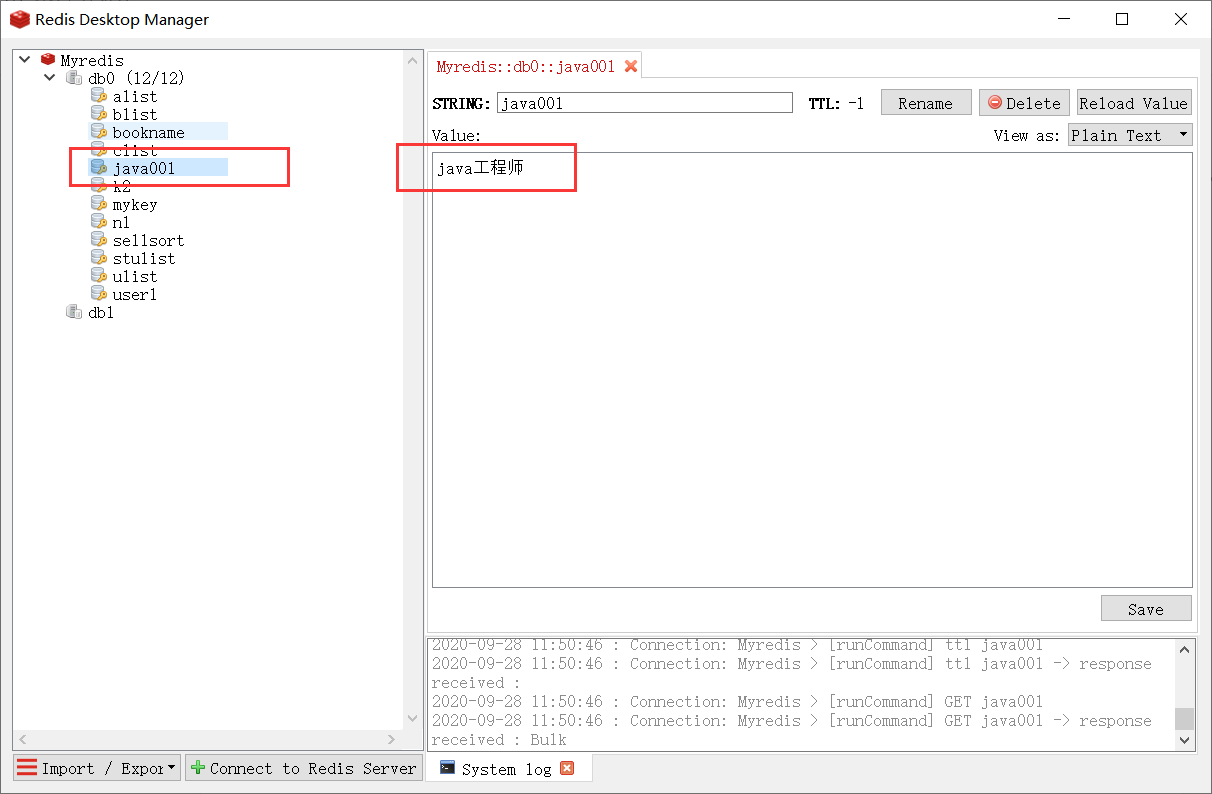Select the db0 (12/12) database node
The image size is (1212, 794).
pos(136,78)
